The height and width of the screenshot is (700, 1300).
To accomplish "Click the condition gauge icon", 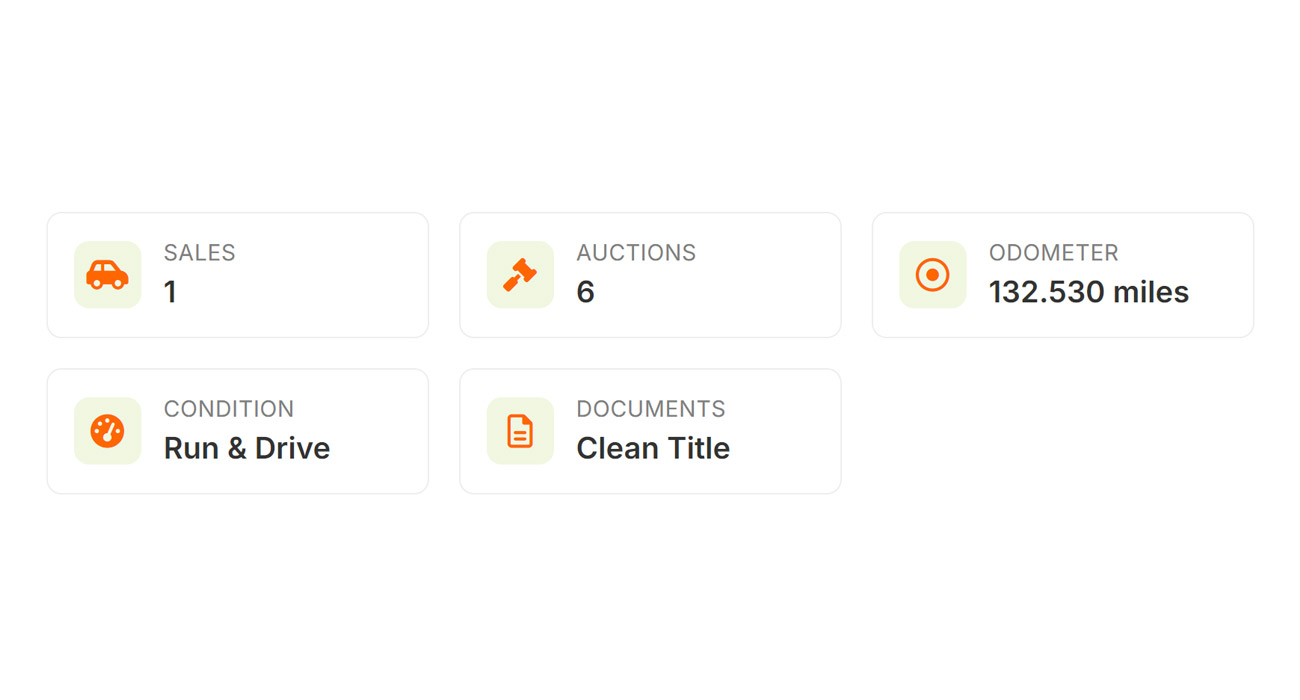I will tap(107, 431).
